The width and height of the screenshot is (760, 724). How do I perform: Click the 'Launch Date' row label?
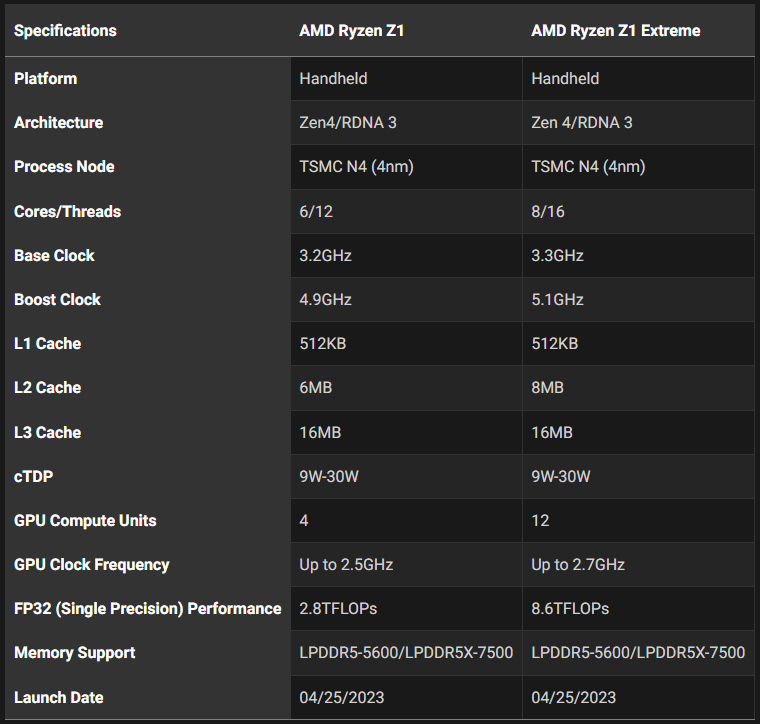59,697
